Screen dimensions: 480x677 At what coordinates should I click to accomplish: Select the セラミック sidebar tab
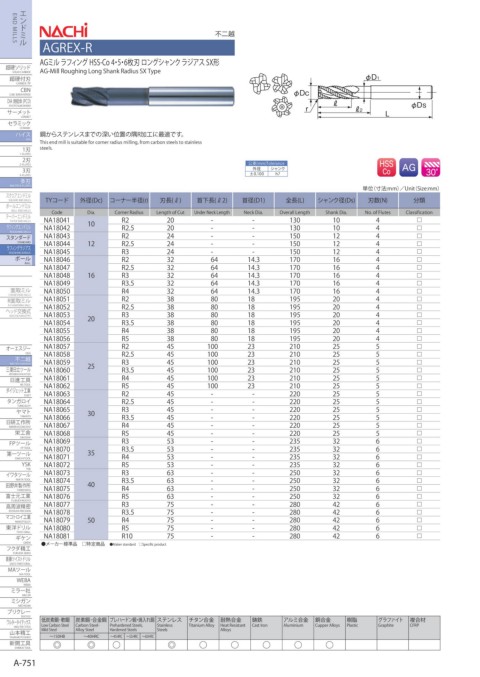point(16,124)
